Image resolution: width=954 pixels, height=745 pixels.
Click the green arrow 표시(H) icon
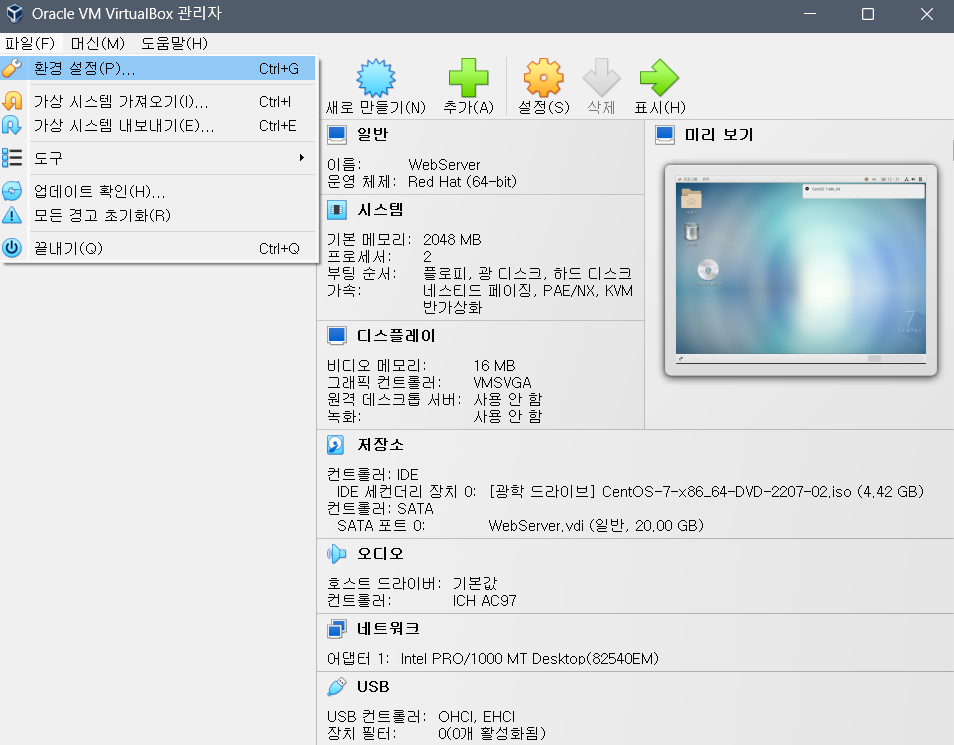coord(660,78)
